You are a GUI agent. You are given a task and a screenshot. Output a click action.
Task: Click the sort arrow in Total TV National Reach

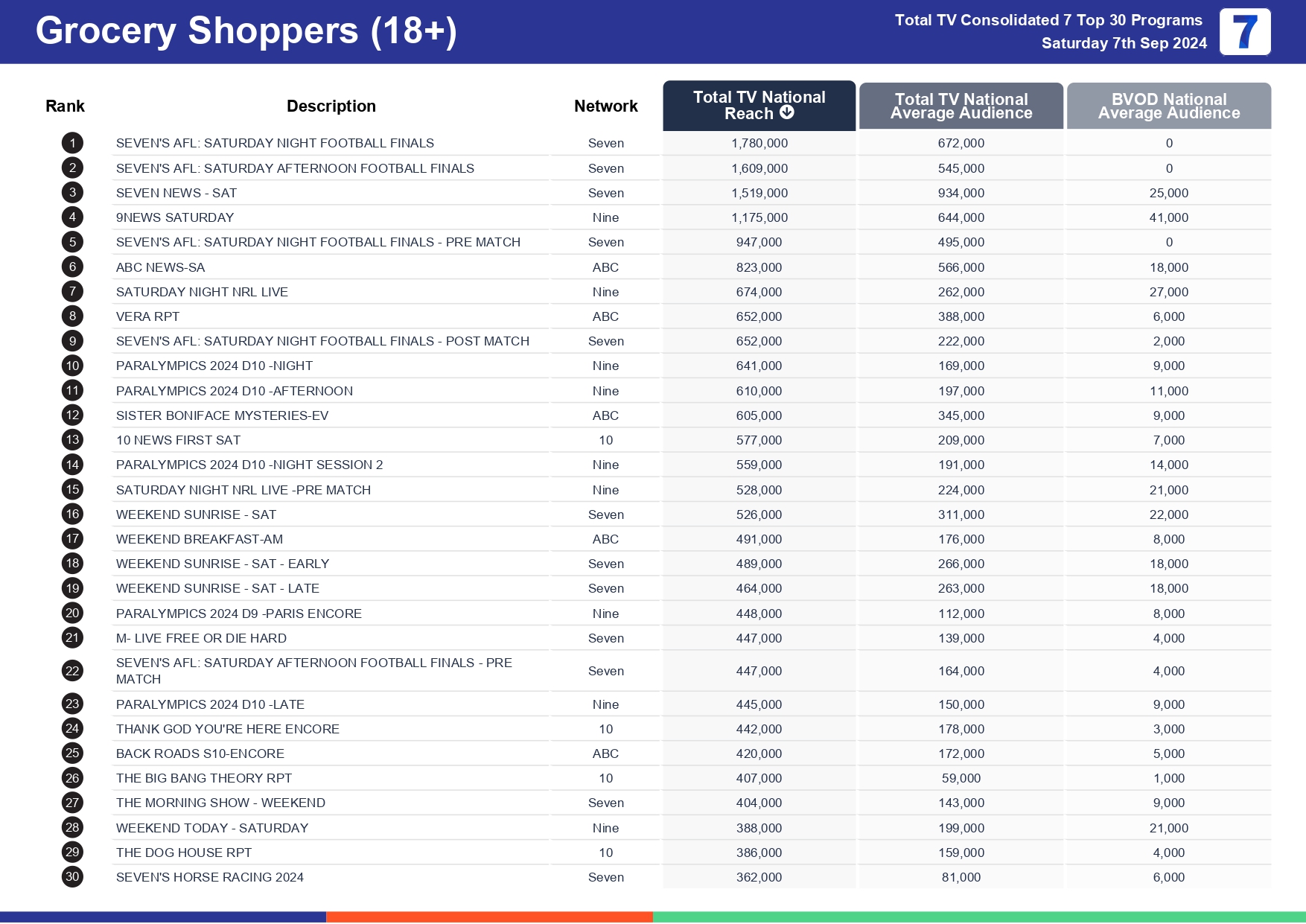[x=787, y=112]
